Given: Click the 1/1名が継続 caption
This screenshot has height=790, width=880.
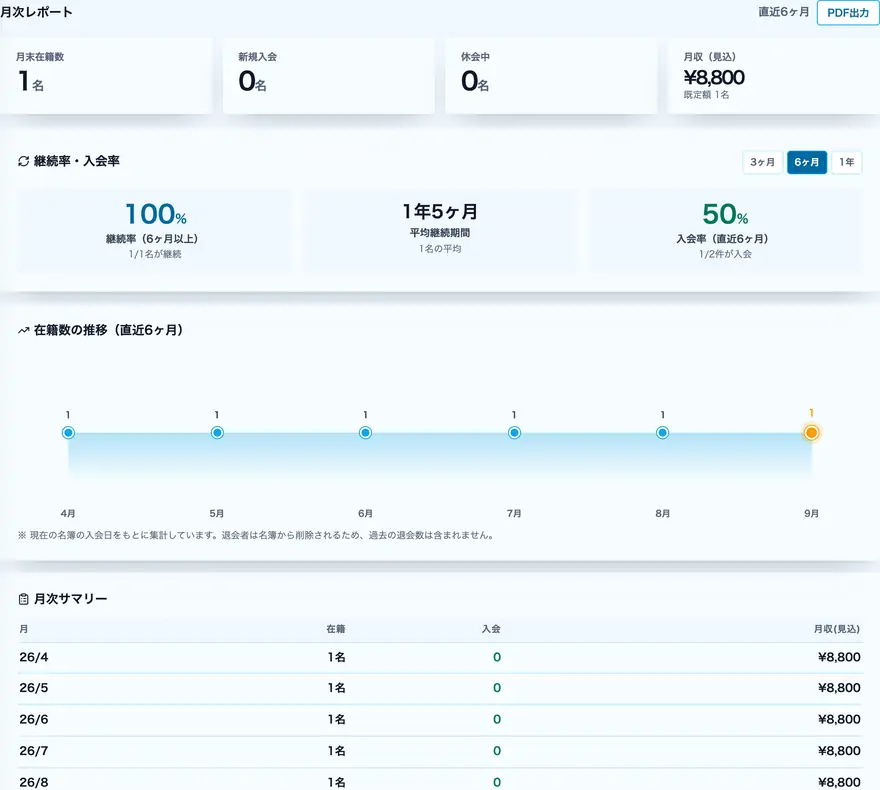Looking at the screenshot, I should coord(155,254).
